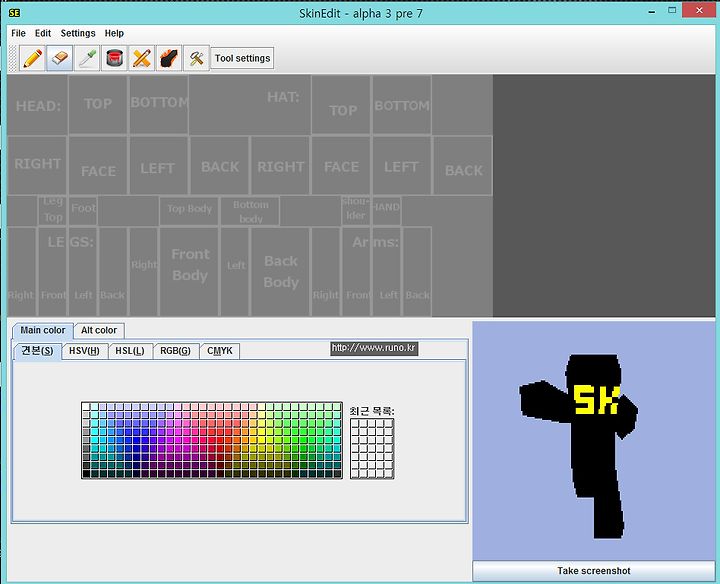Select the Pencil drawing tool

click(x=32, y=58)
